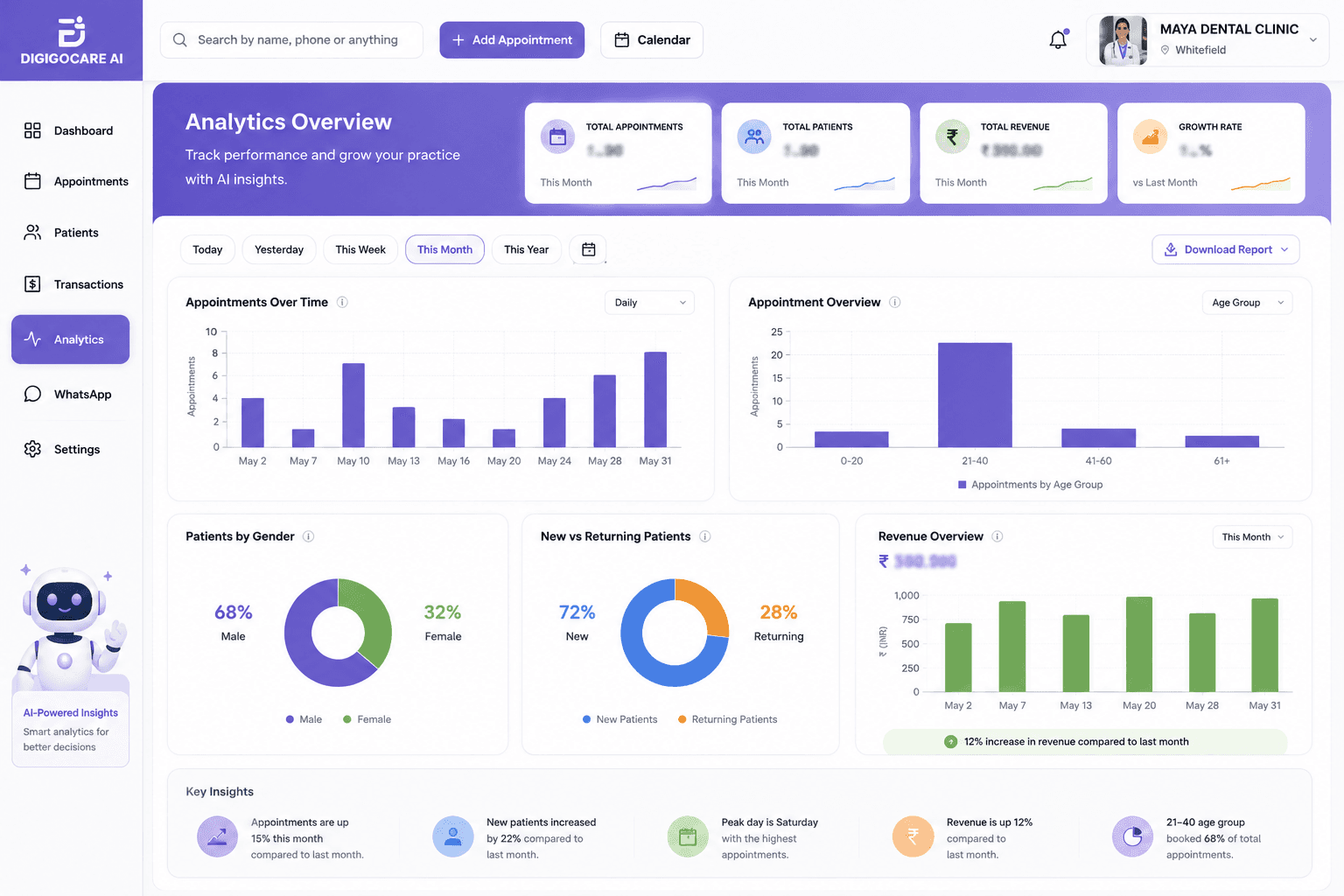Click the Total Revenue rupee card icon

coord(952,136)
